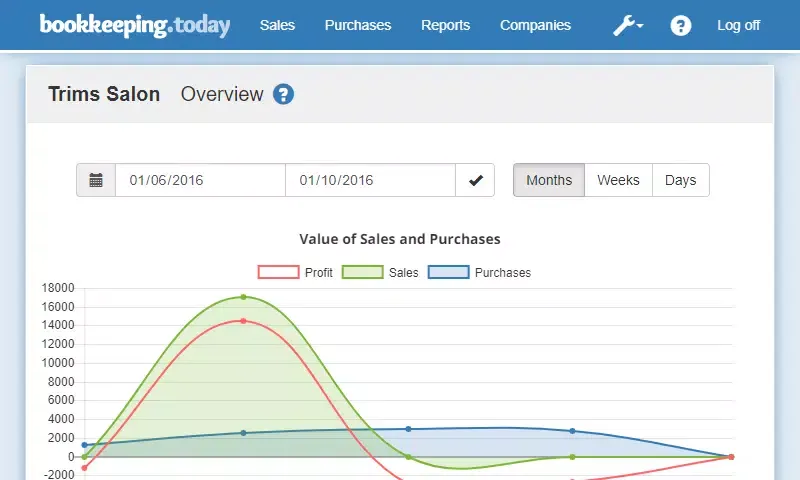Switch chart grouping to Weeks

pyautogui.click(x=618, y=180)
